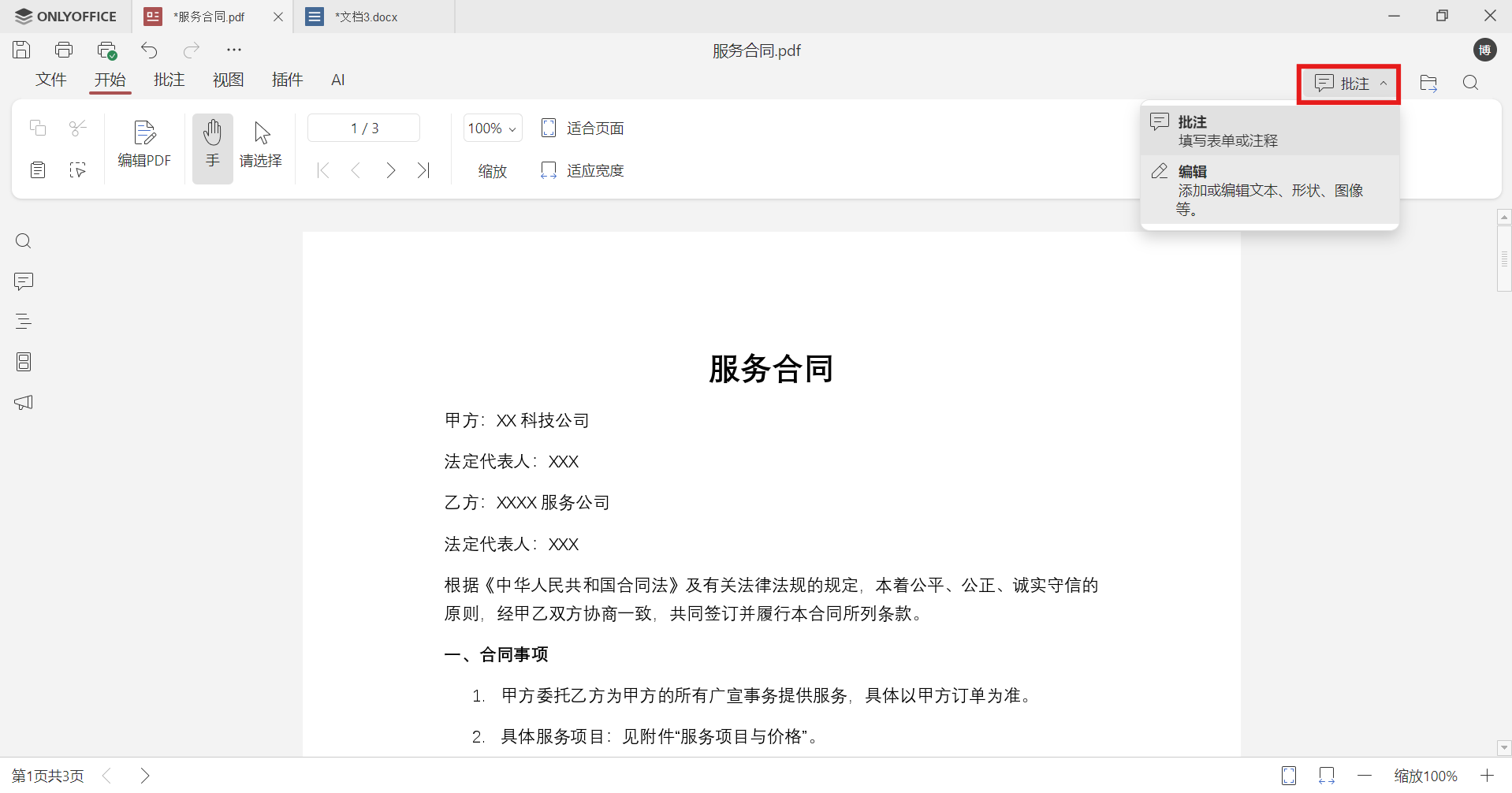Click the feedback megaphone icon
This screenshot has width=1512, height=793.
(23, 403)
